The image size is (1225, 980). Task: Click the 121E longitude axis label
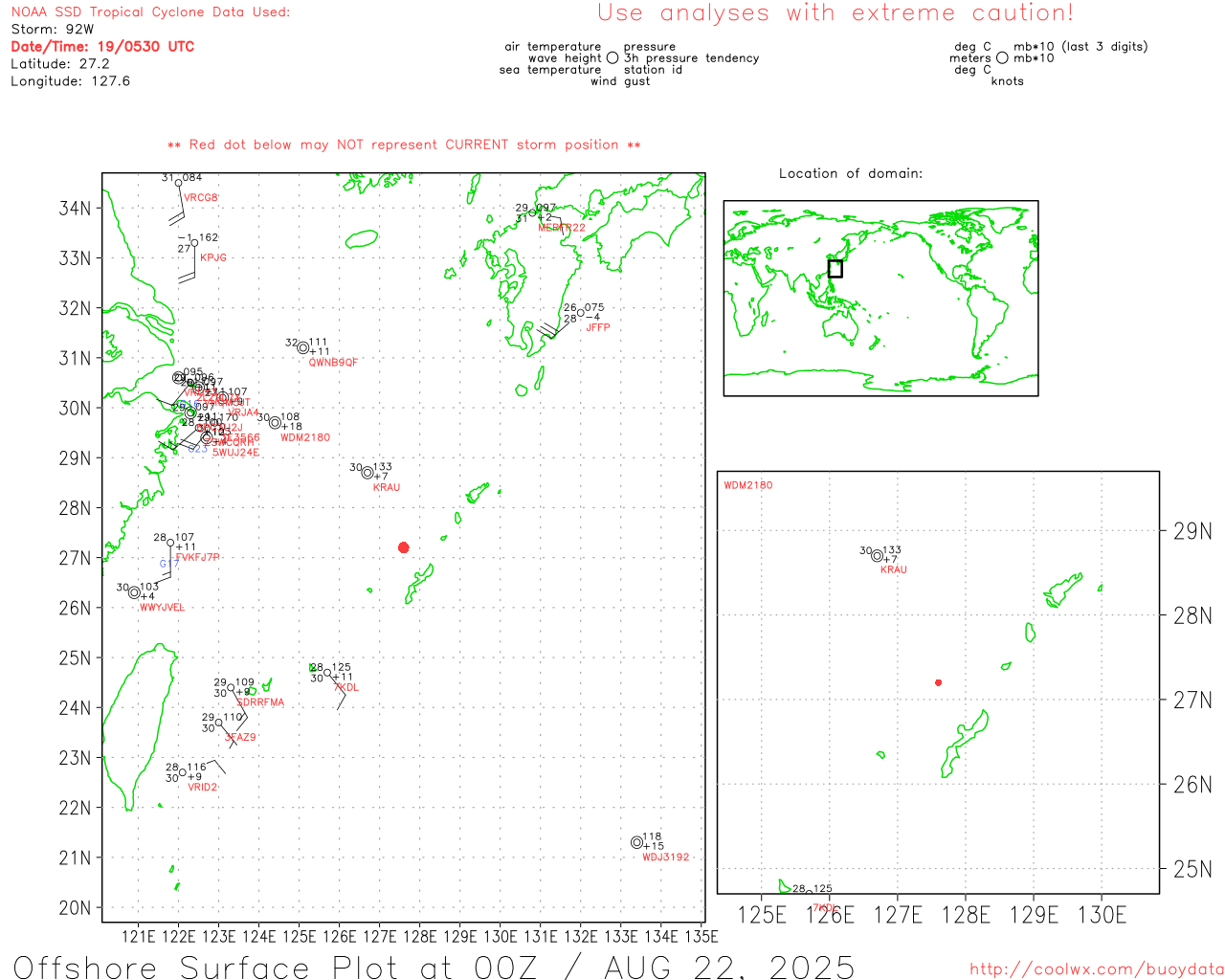(x=139, y=937)
